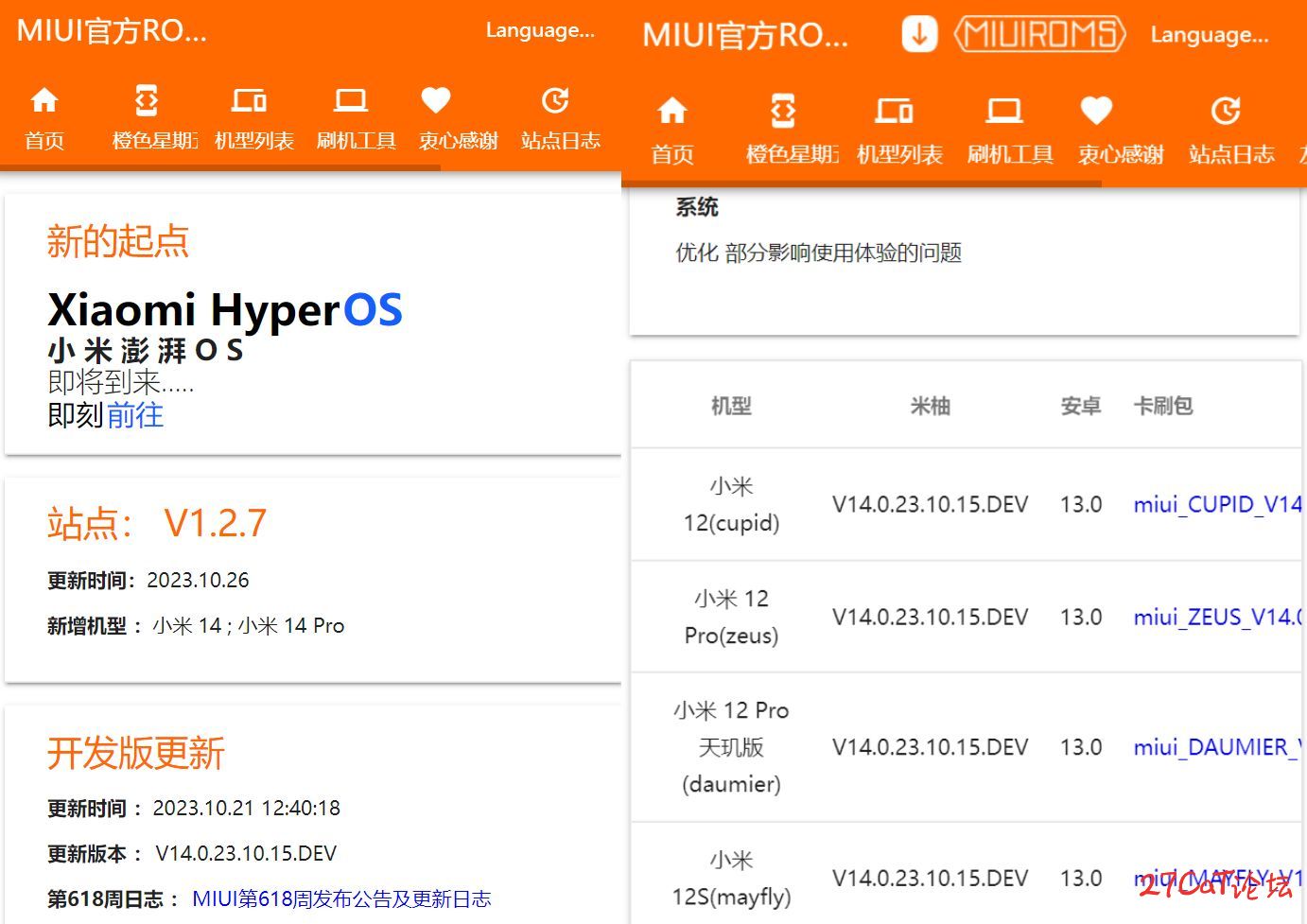Click 优化 部分影响使用体验的问题 text
This screenshot has height=924, width=1307.
click(x=819, y=253)
